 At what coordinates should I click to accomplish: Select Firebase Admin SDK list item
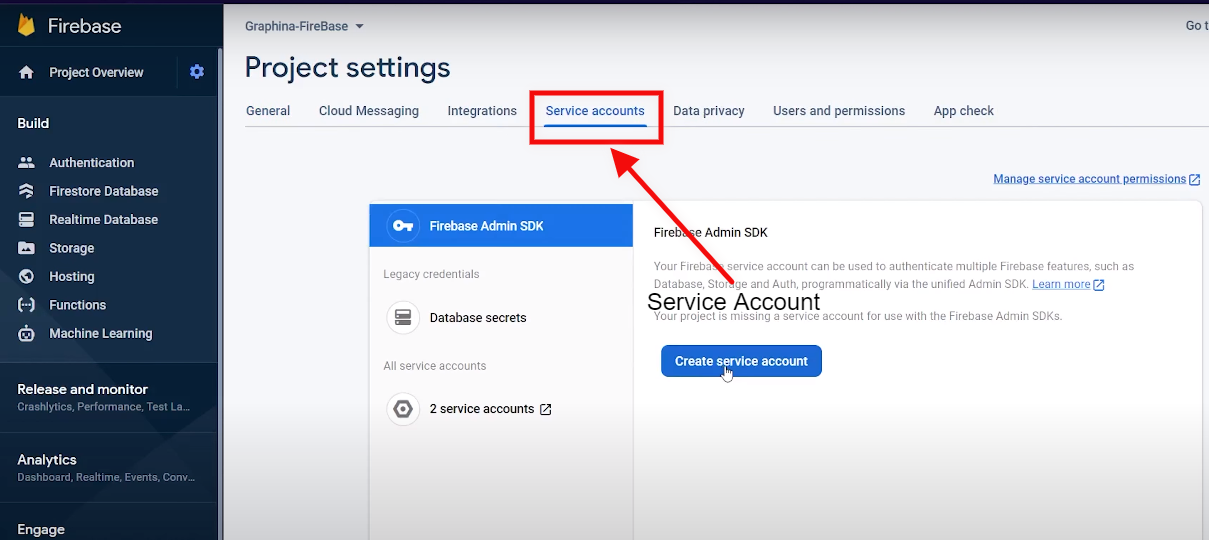[x=501, y=226]
